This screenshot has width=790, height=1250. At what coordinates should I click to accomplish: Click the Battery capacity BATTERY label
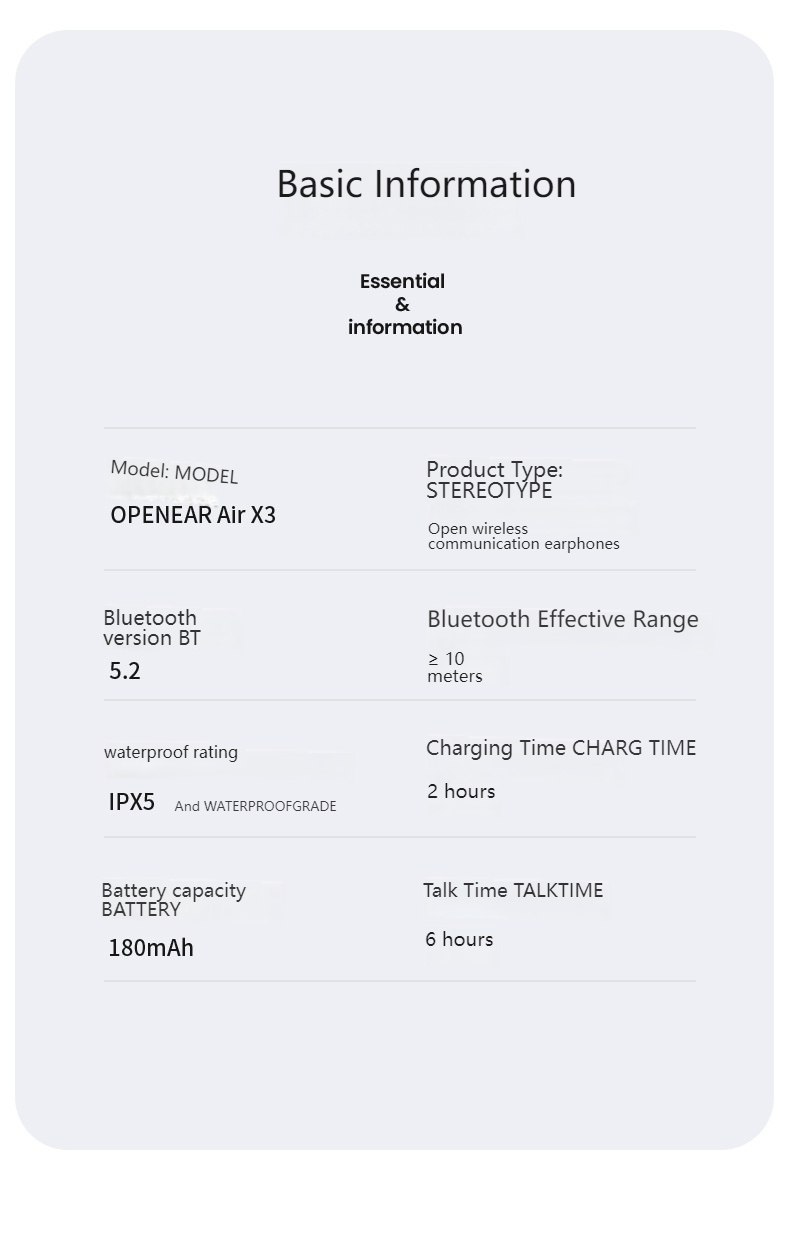173,899
